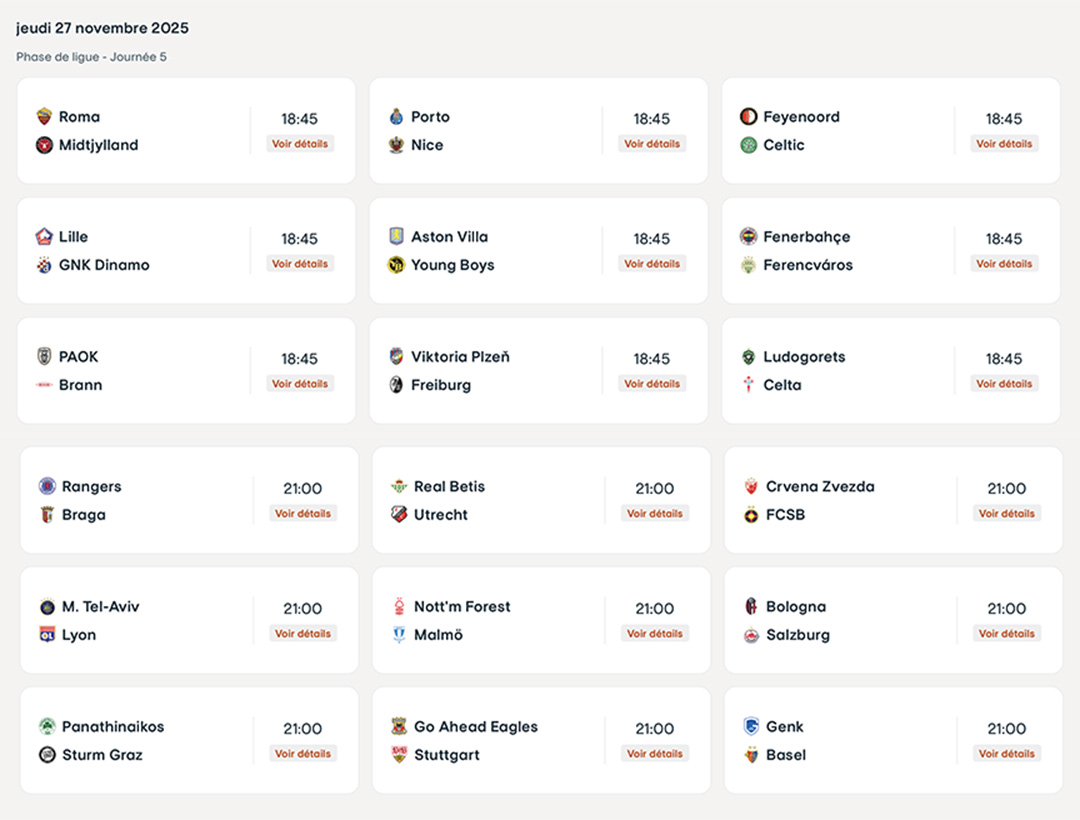Select the Rangers club logo
Viewport: 1080px width, 820px height.
47,487
